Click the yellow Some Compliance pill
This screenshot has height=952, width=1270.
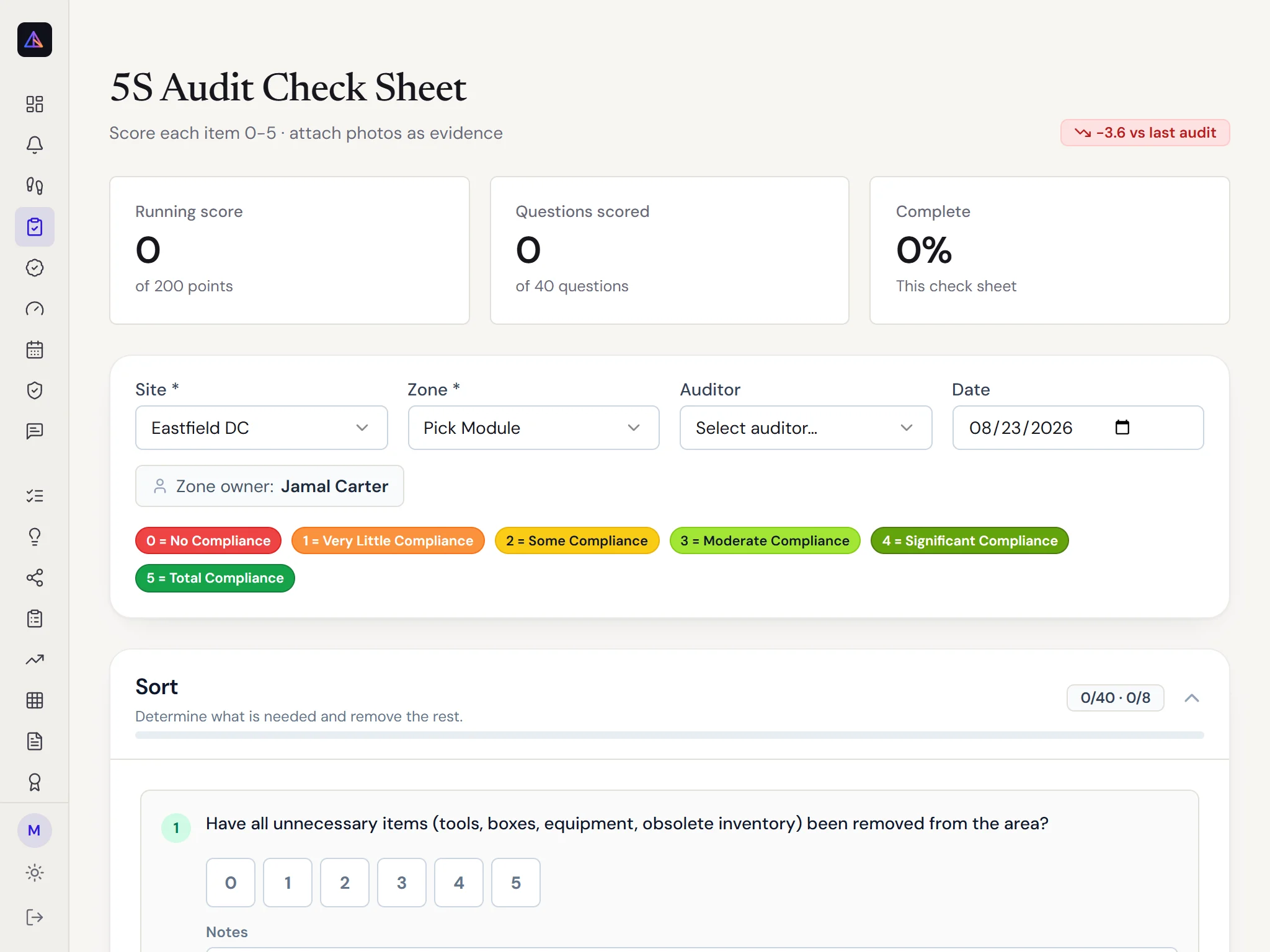coord(577,540)
